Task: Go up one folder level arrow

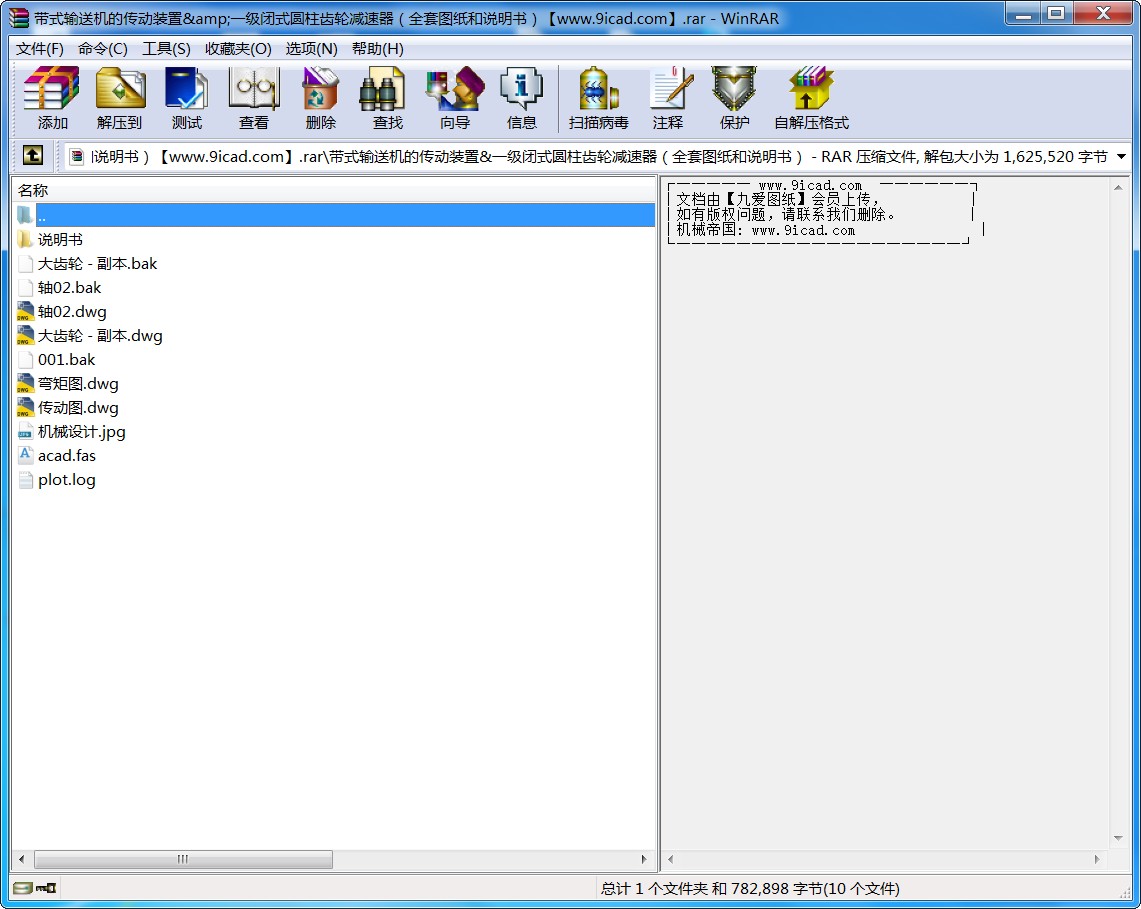Action: [33, 156]
